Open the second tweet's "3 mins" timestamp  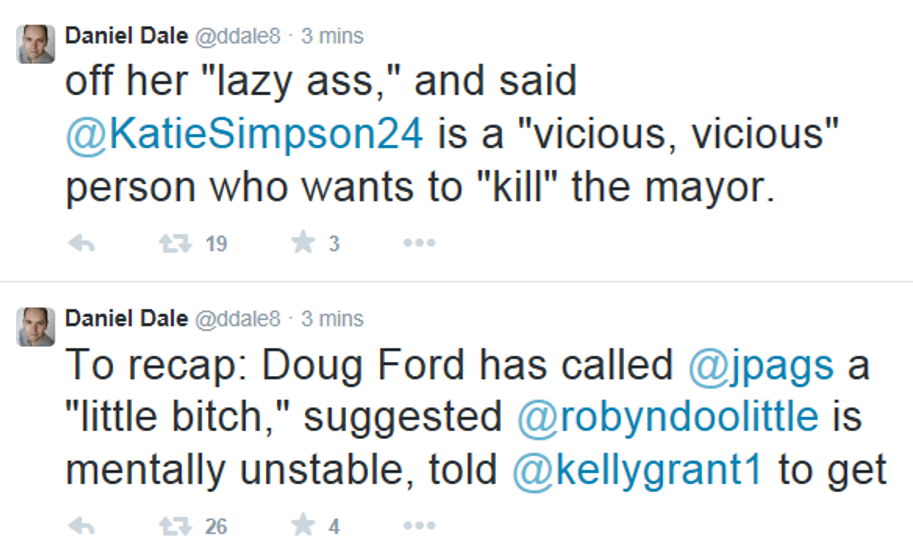point(332,320)
